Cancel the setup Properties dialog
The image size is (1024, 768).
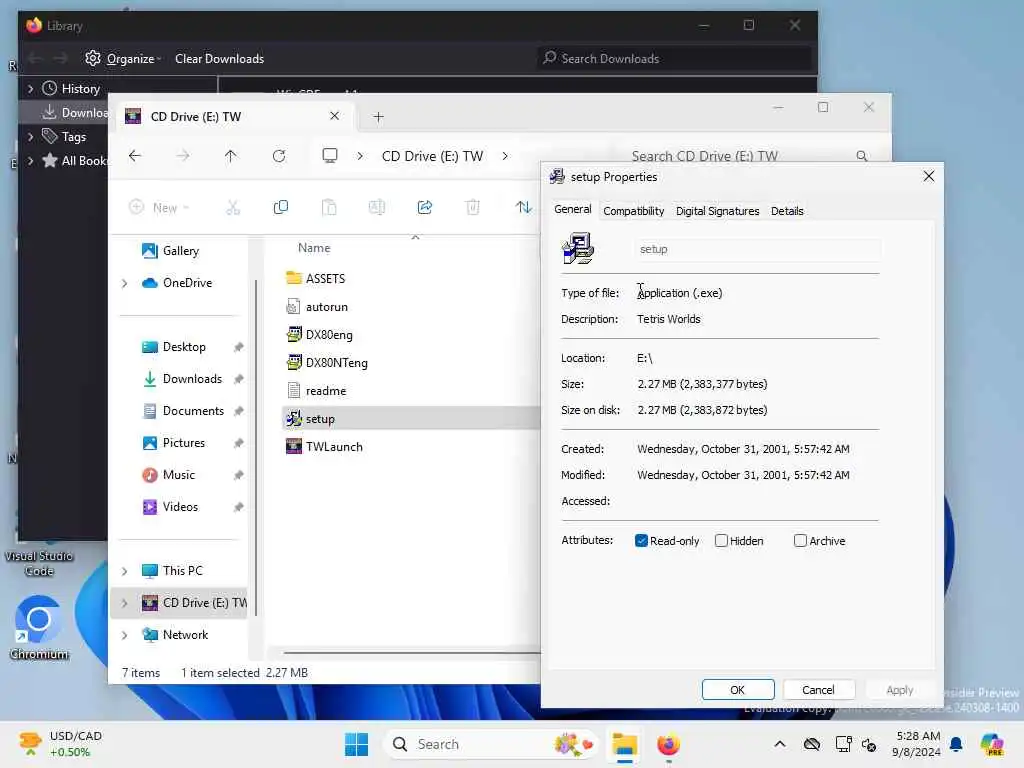(818, 690)
